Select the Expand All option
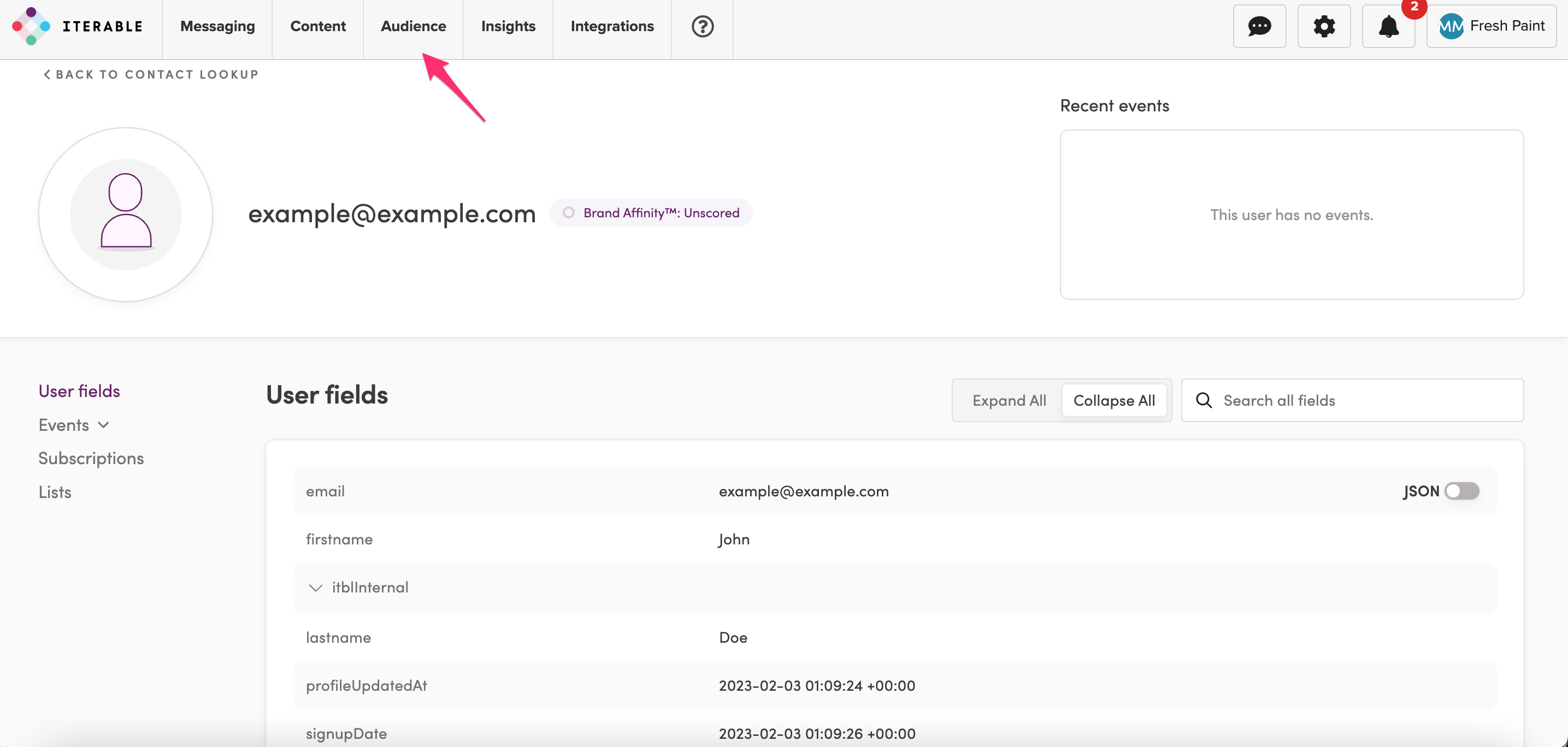The image size is (1568, 747). 1009,400
